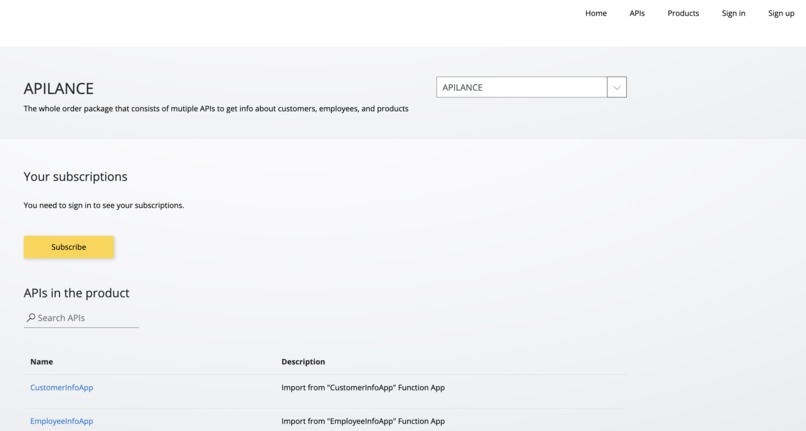806x431 pixels.
Task: Select the APIs in the product heading
Action: tap(77, 293)
